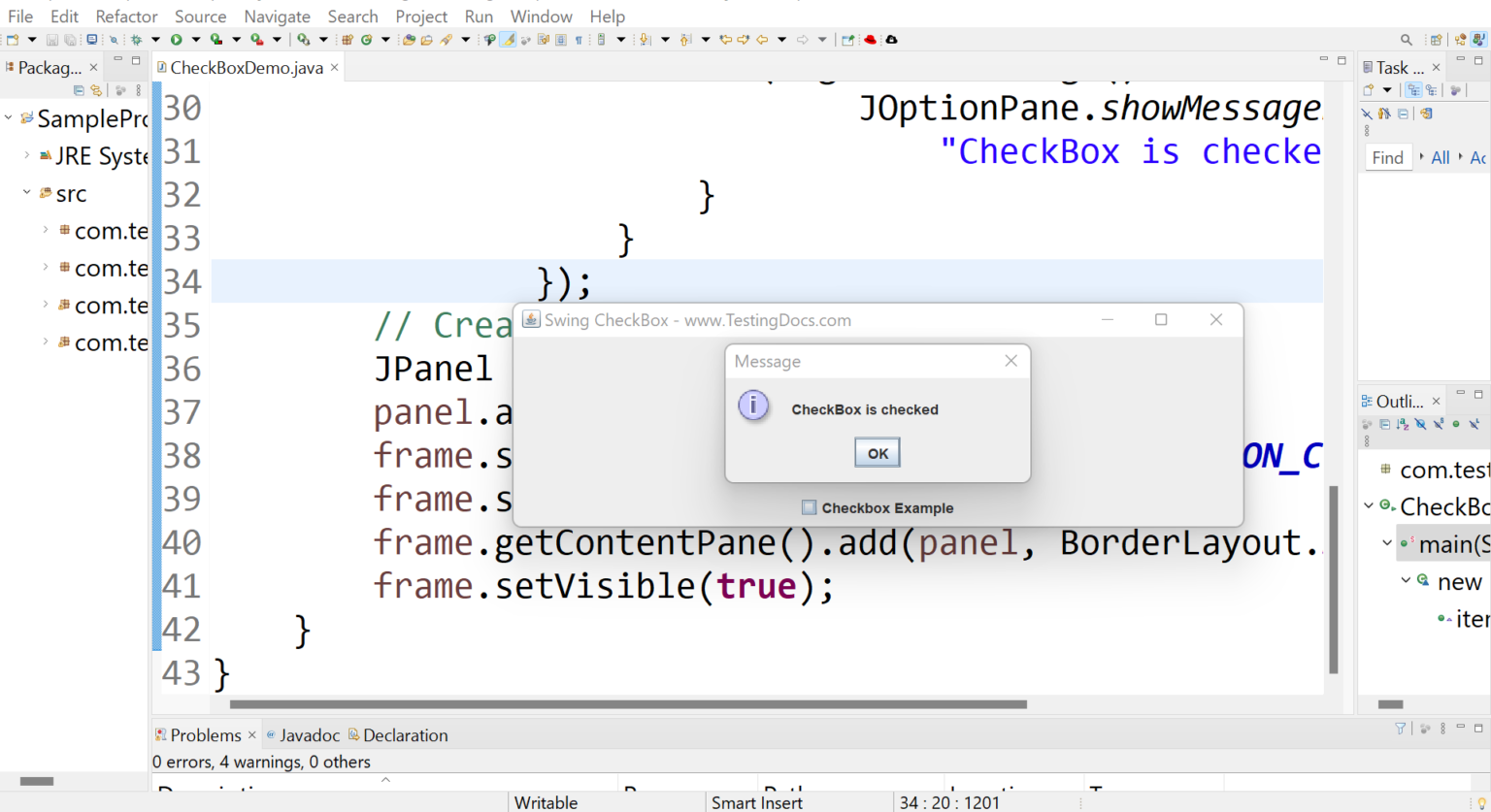Sort Outline members alphabetically
The image size is (1491, 812).
pyautogui.click(x=1403, y=424)
